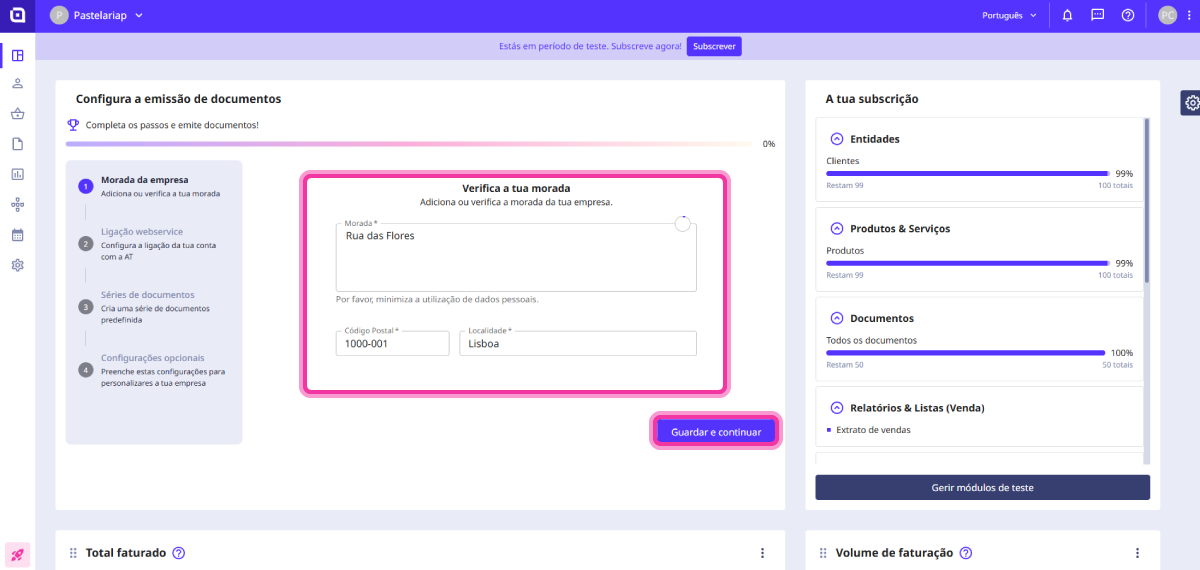
Task: Open the notifications bell
Action: coord(1068,16)
